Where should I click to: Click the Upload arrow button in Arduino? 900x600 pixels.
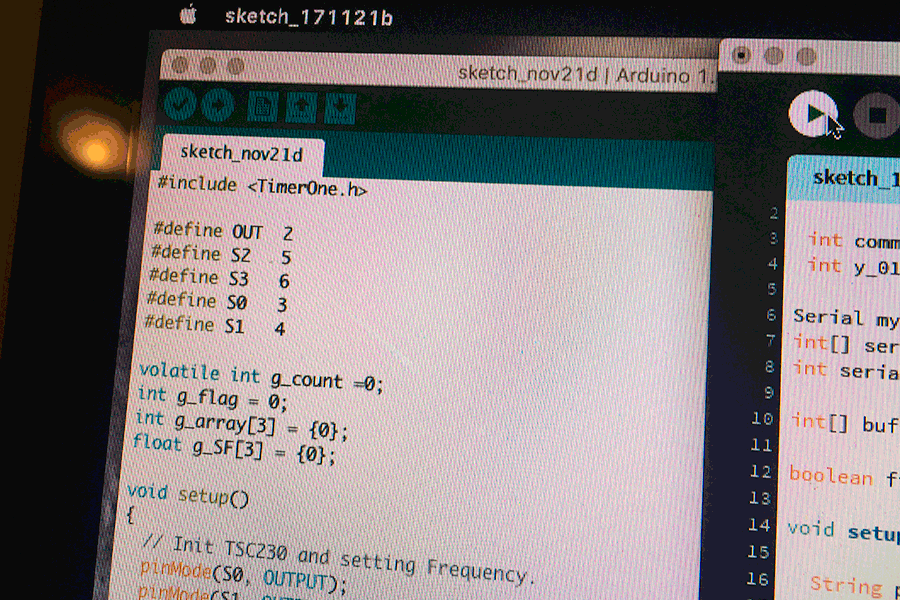coord(217,105)
